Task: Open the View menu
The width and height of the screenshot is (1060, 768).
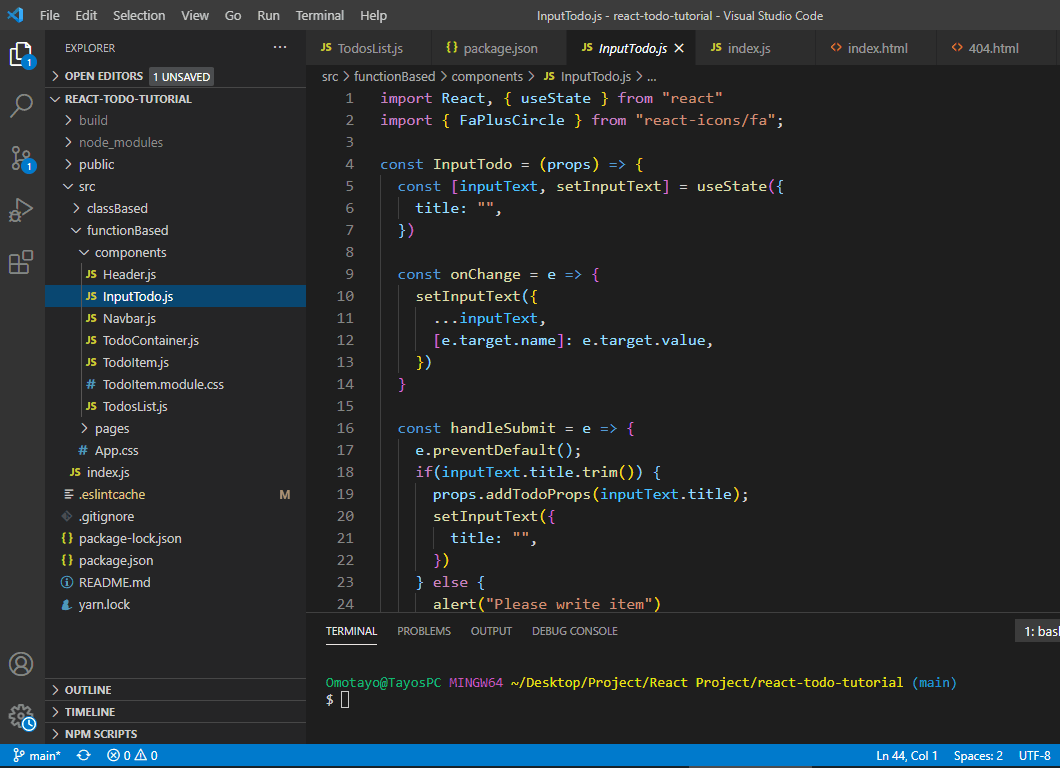Action: click(x=195, y=15)
